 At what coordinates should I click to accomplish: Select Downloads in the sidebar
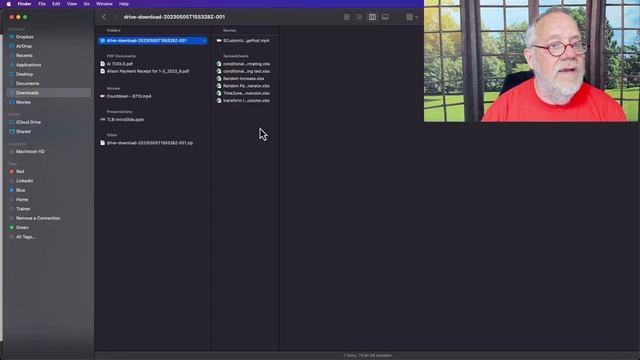[x=49, y=93]
